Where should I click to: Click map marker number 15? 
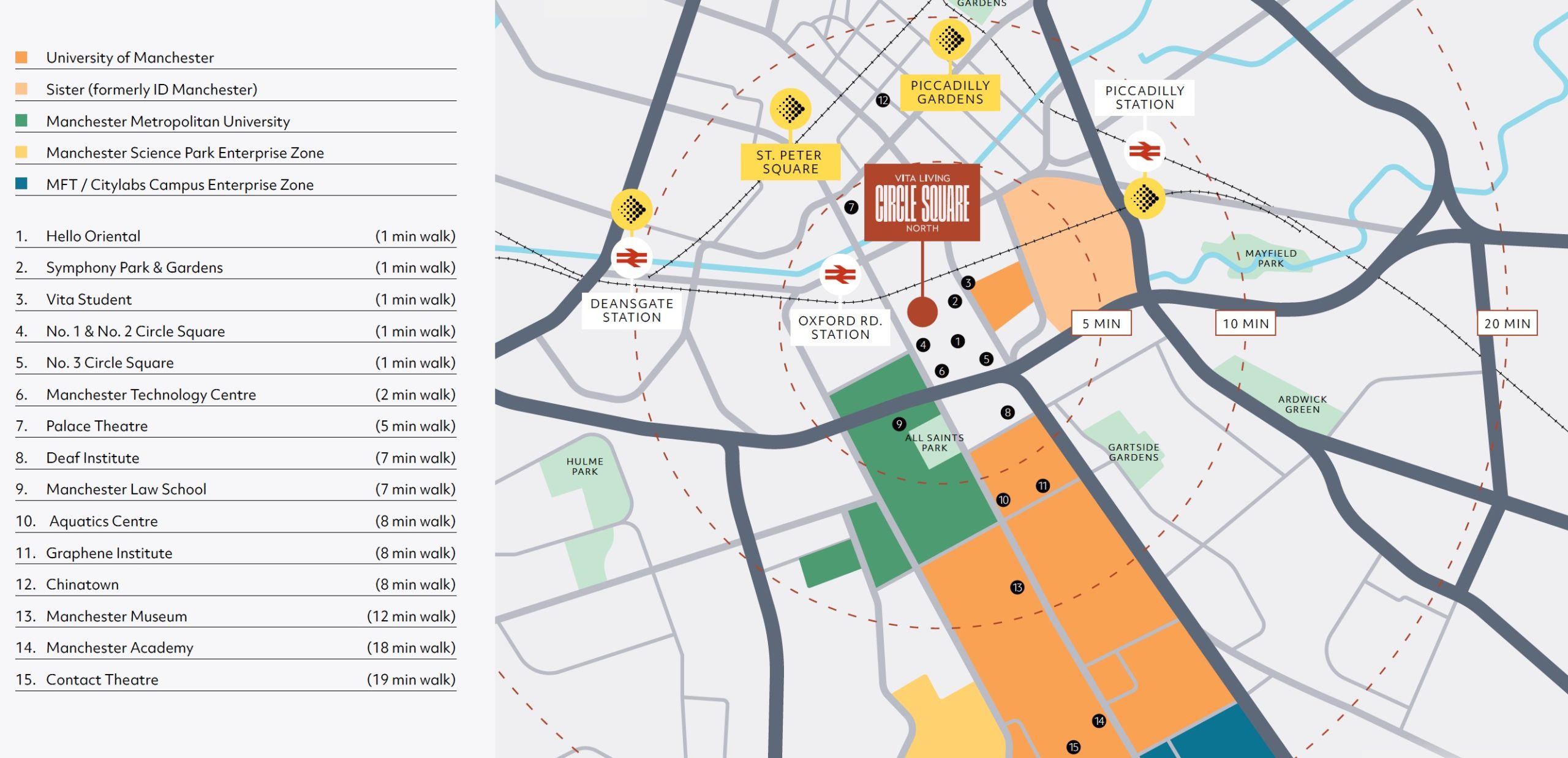pos(1073,747)
